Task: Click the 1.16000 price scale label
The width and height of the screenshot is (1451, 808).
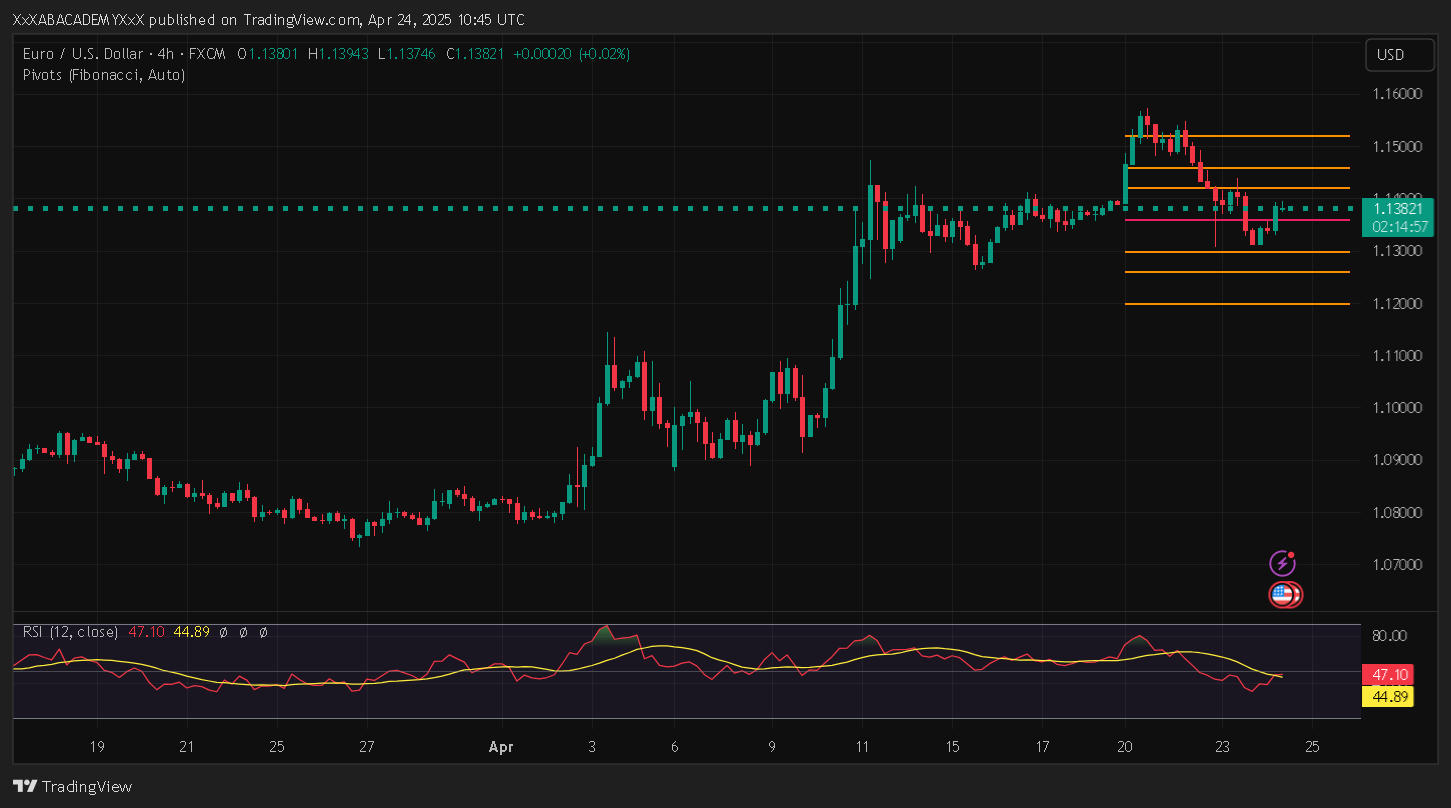Action: click(1395, 94)
